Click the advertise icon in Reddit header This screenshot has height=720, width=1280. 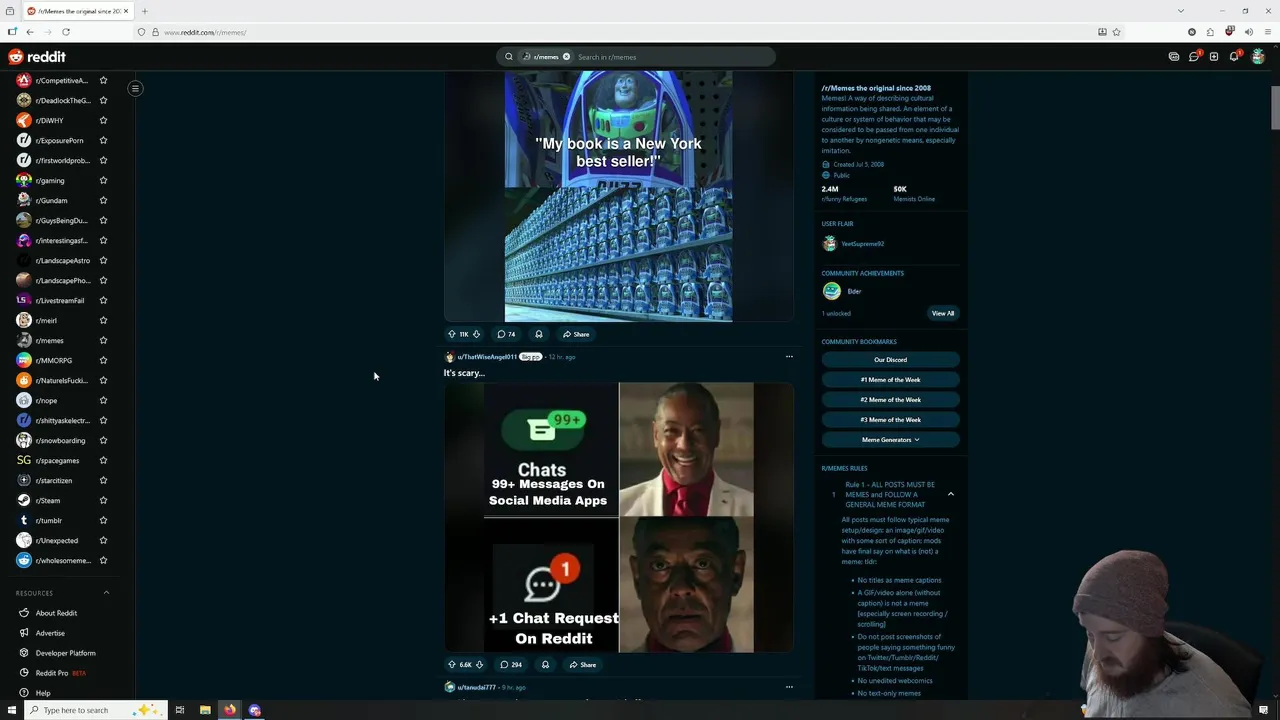click(x=1173, y=57)
